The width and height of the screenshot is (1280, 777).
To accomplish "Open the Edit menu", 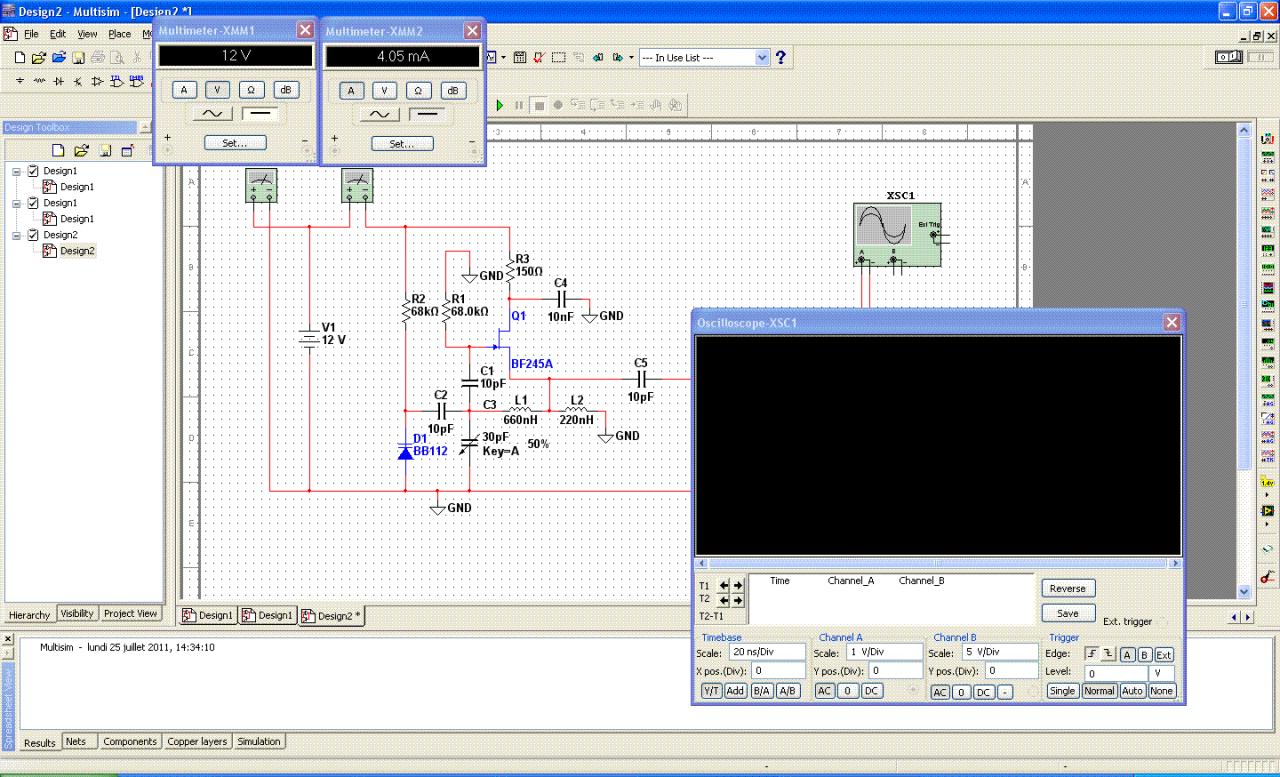I will coord(59,34).
